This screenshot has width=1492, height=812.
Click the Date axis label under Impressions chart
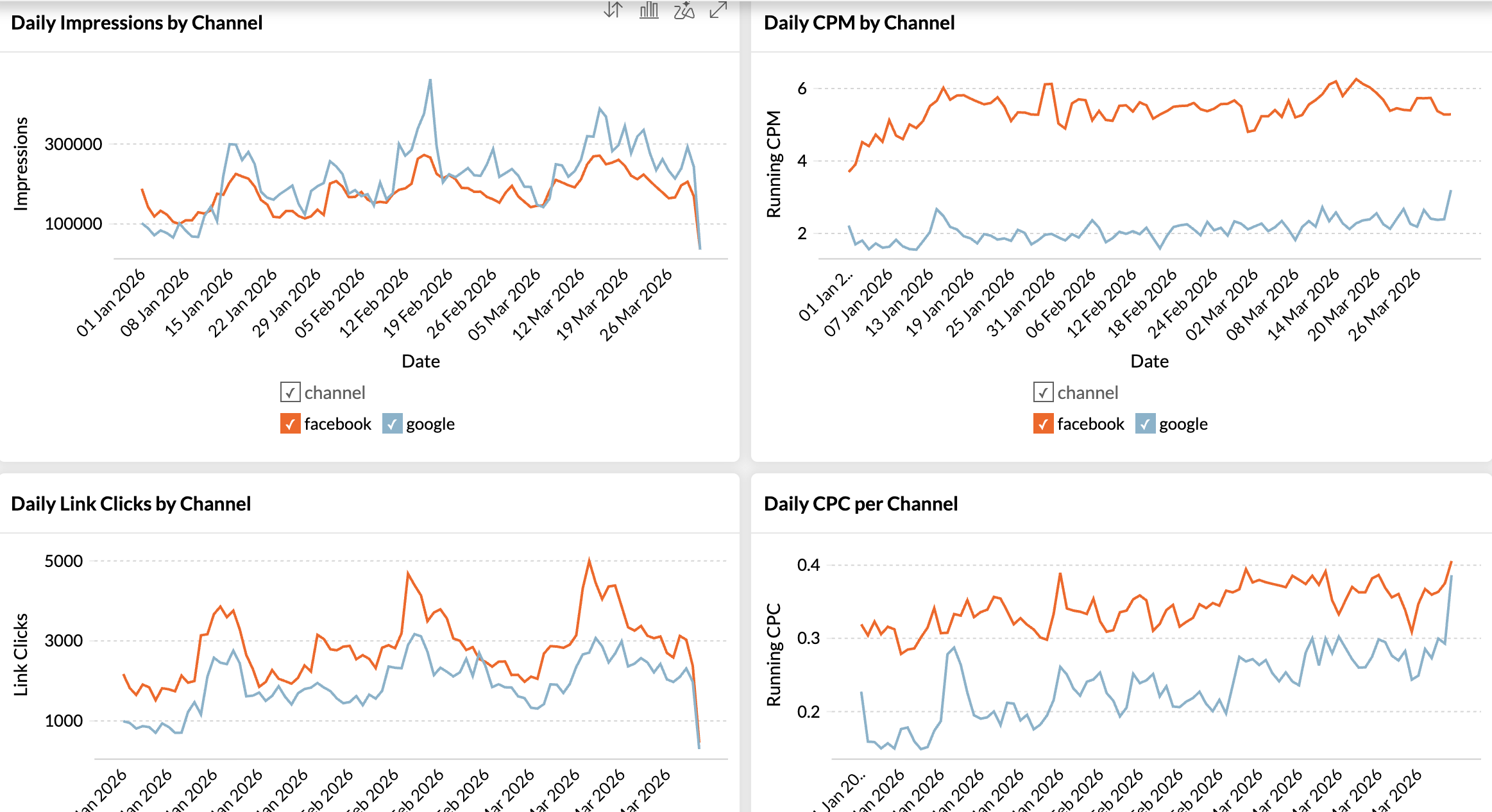421,361
